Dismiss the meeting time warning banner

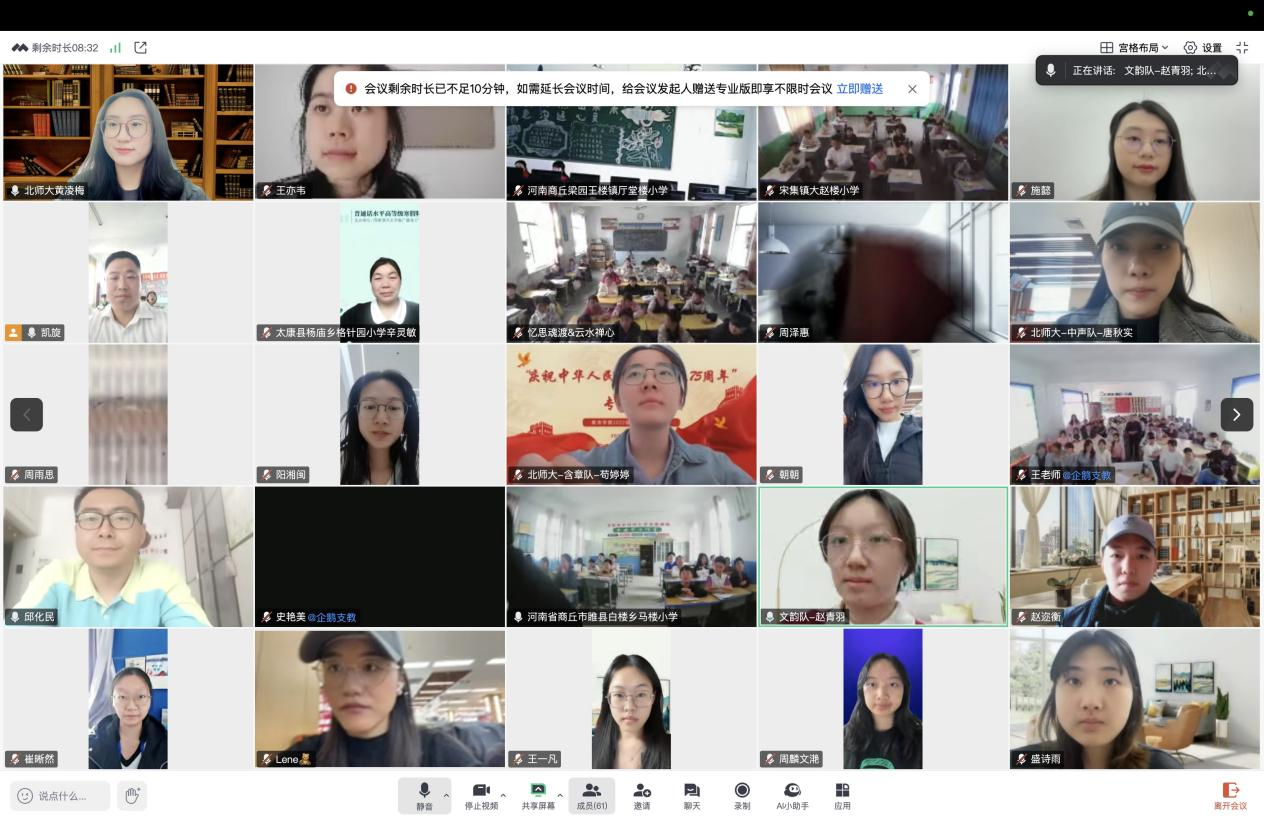(912, 89)
